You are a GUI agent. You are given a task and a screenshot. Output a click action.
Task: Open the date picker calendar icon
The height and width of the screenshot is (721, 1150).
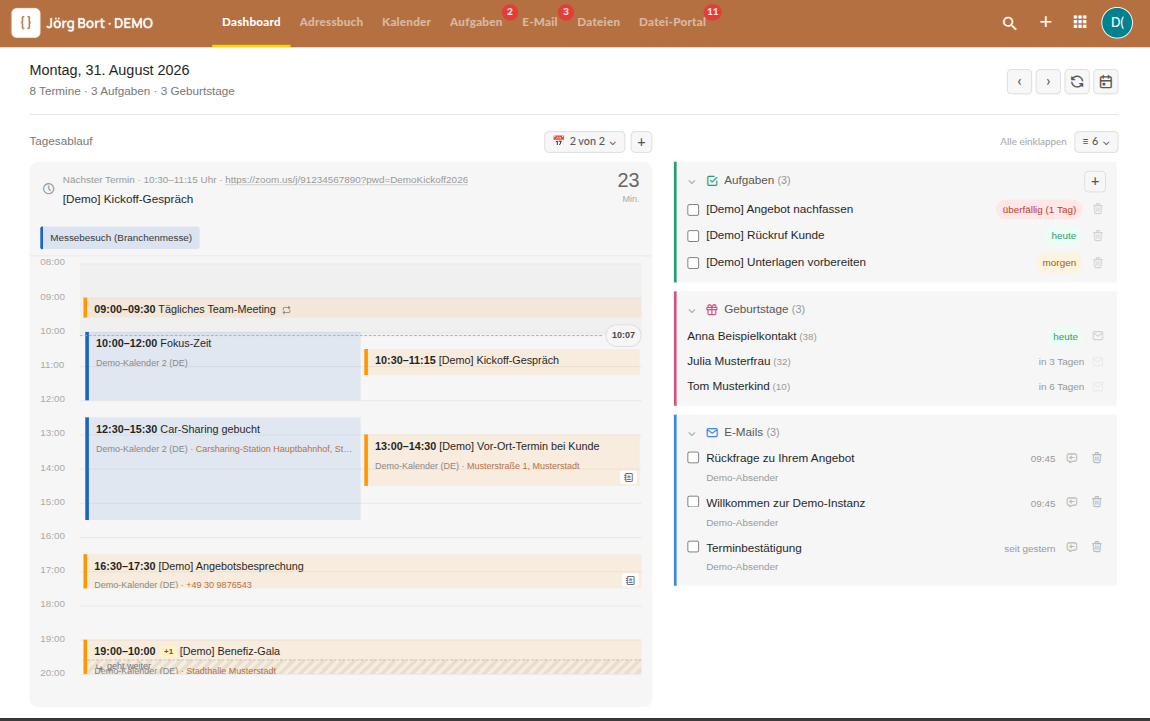coord(1105,81)
